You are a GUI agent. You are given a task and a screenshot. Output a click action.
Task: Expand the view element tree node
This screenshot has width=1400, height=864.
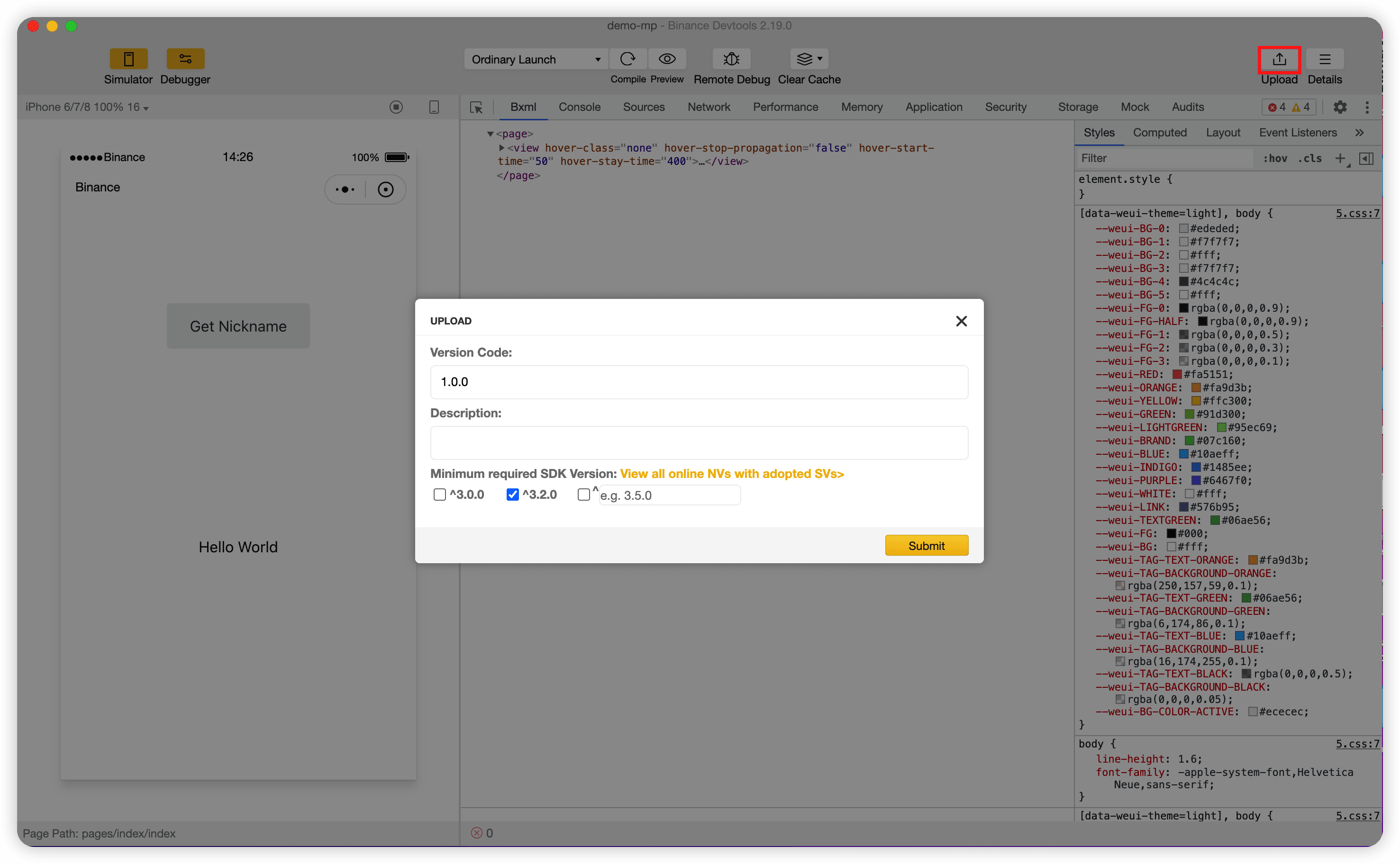(x=501, y=147)
